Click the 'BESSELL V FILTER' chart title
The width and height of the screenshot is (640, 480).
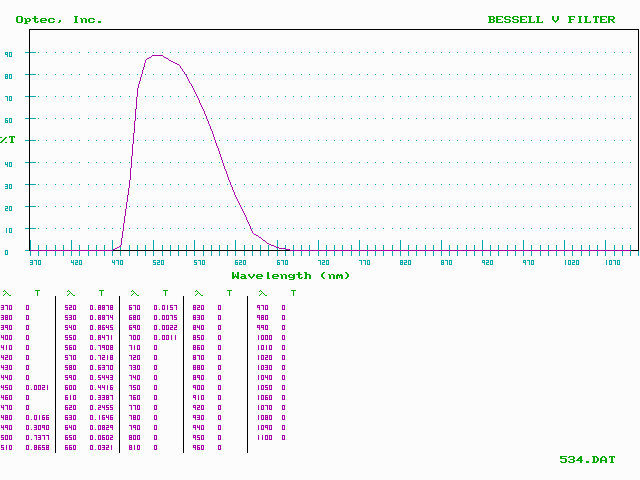[x=551, y=19]
